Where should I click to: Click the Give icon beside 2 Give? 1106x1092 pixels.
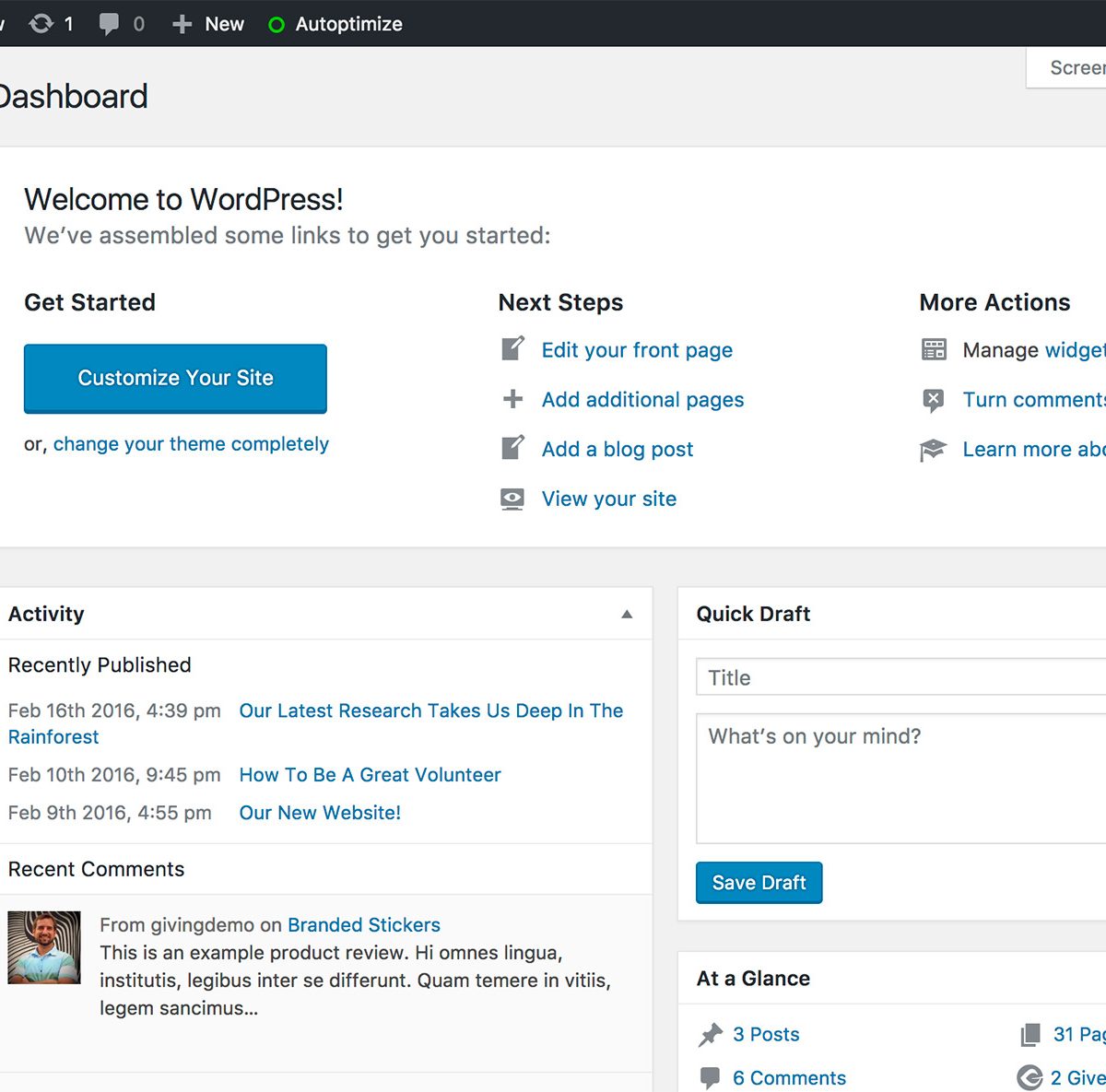point(1030,1077)
